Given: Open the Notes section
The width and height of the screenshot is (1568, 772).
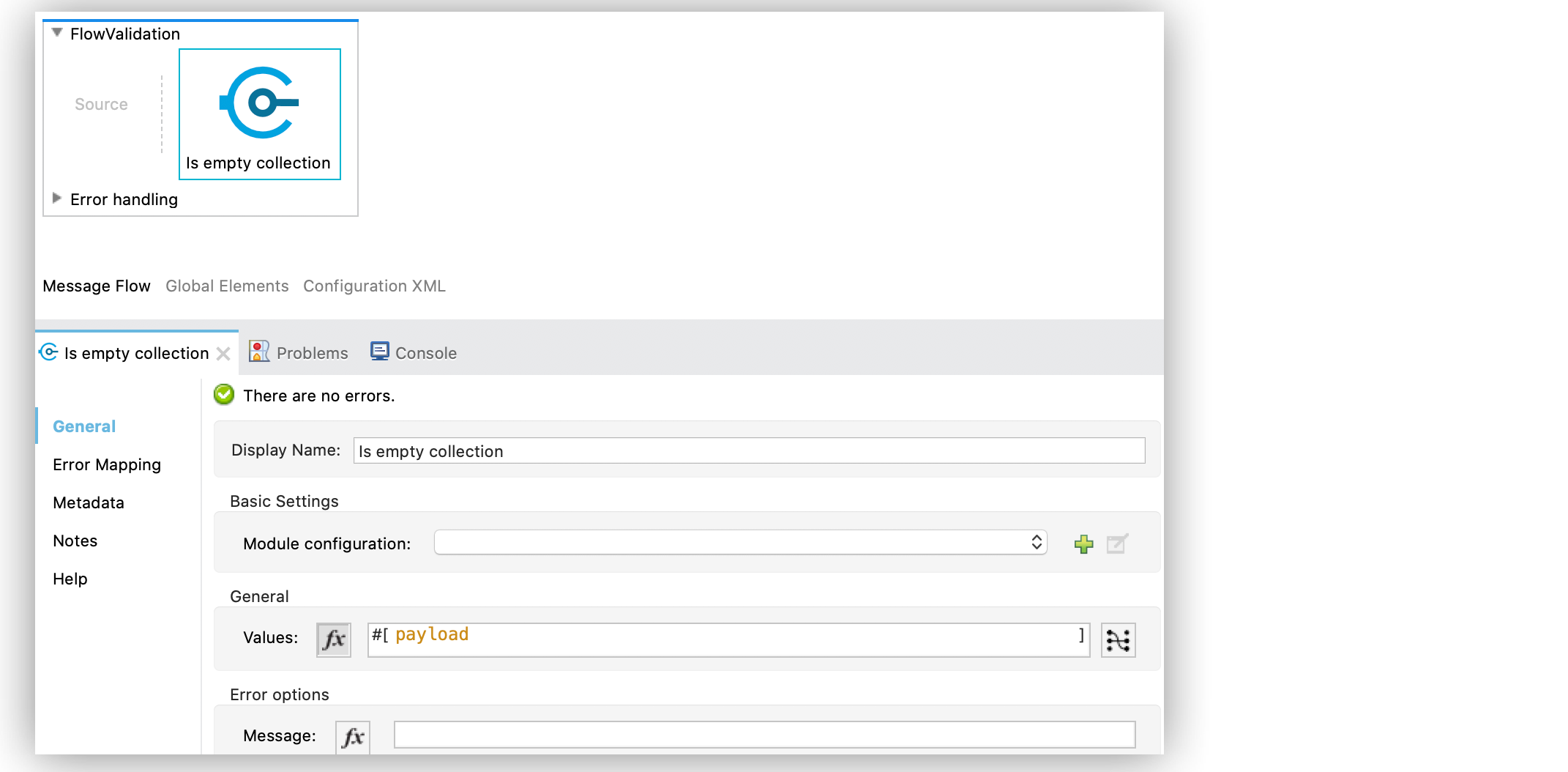Looking at the screenshot, I should (75, 541).
